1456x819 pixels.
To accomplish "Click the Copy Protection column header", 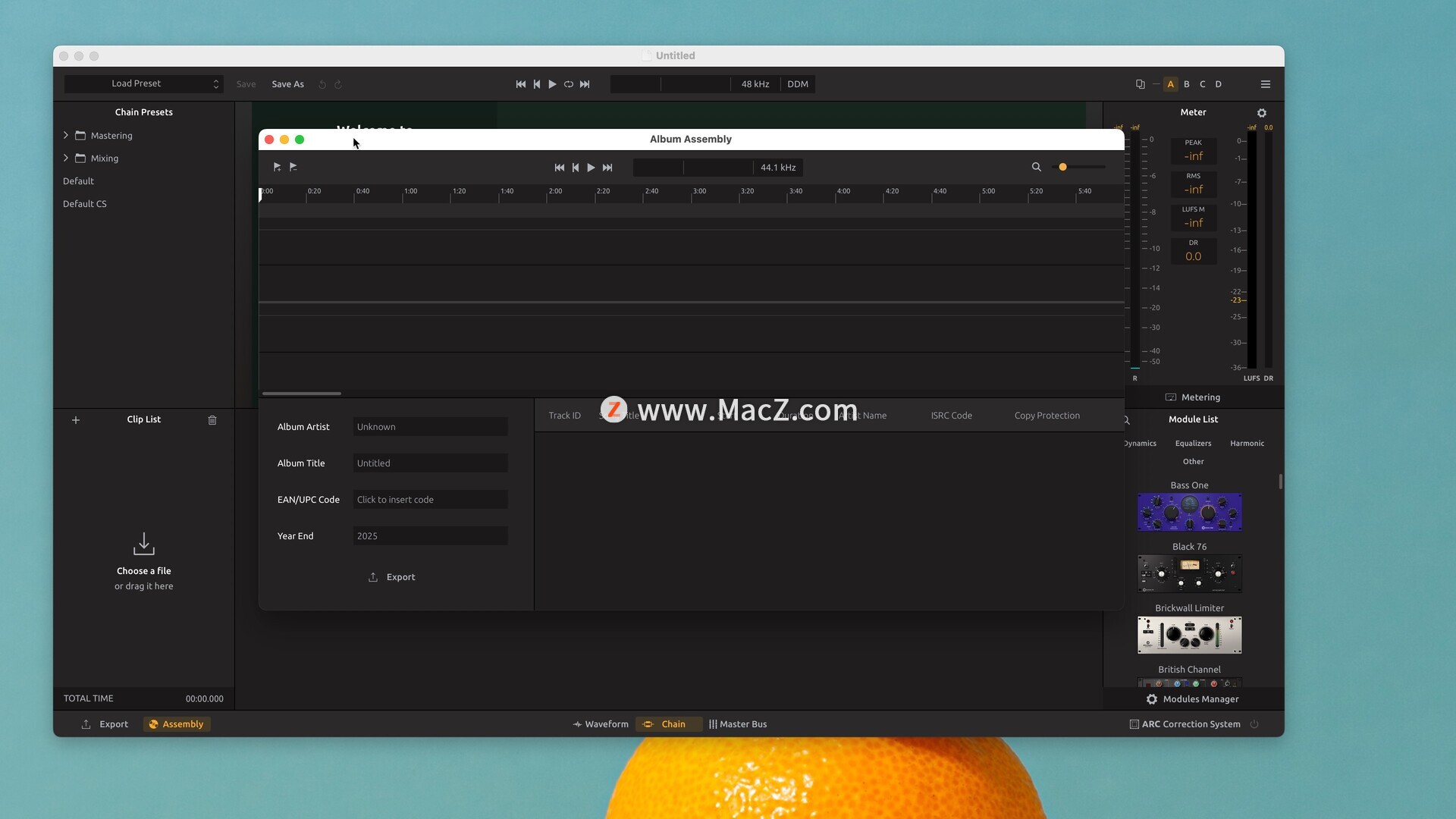I will 1046,416.
